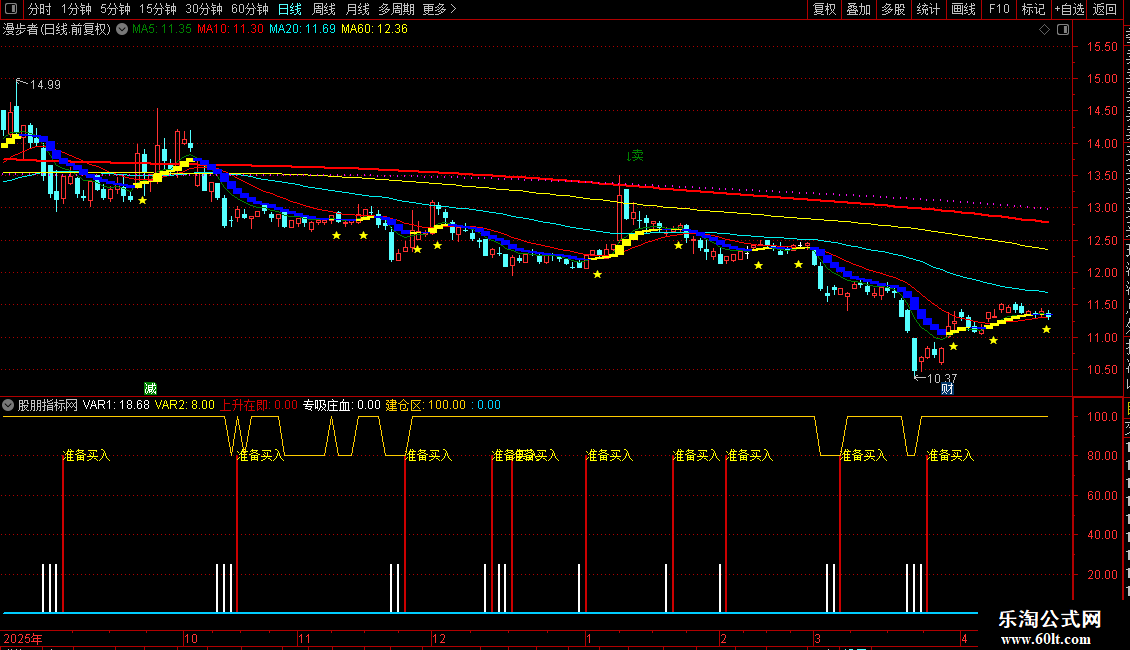Select the 30分钟 period tab
The image size is (1130, 650).
(203, 9)
